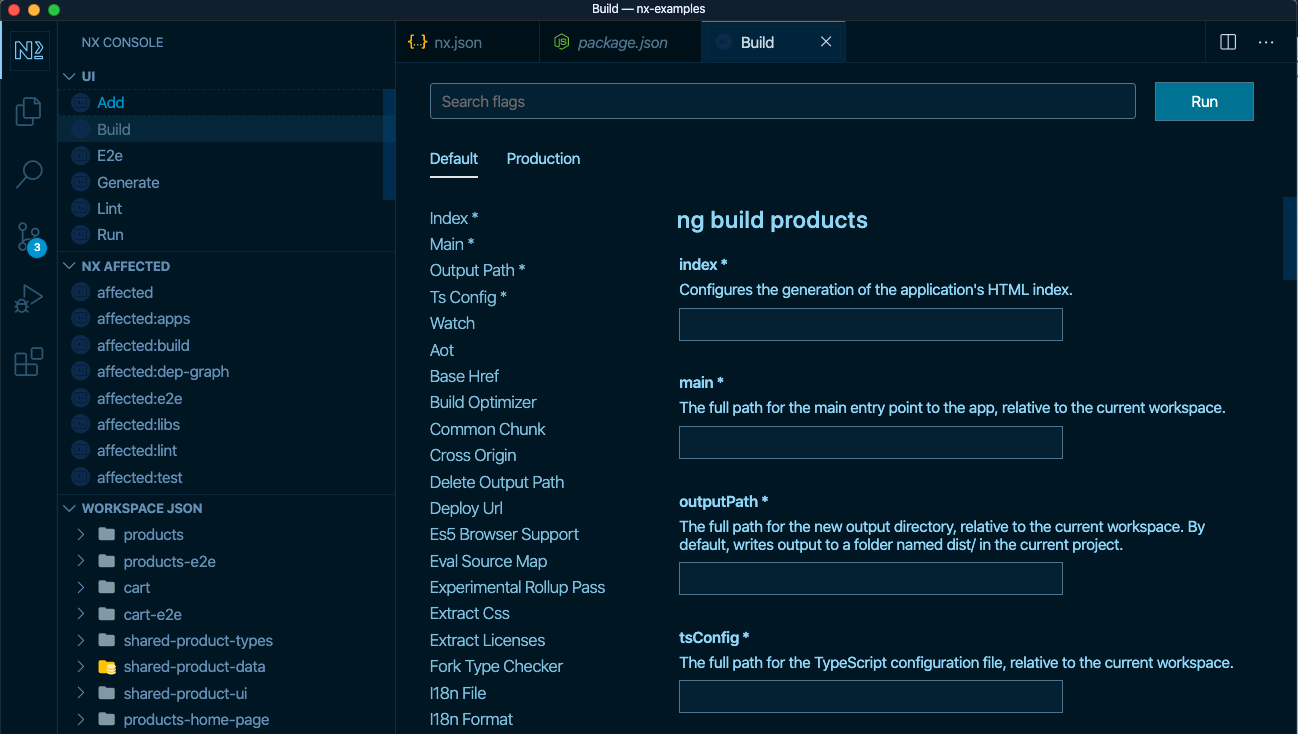1298x734 pixels.
Task: Open the editor More Actions ellipsis icon
Action: coord(1266,41)
